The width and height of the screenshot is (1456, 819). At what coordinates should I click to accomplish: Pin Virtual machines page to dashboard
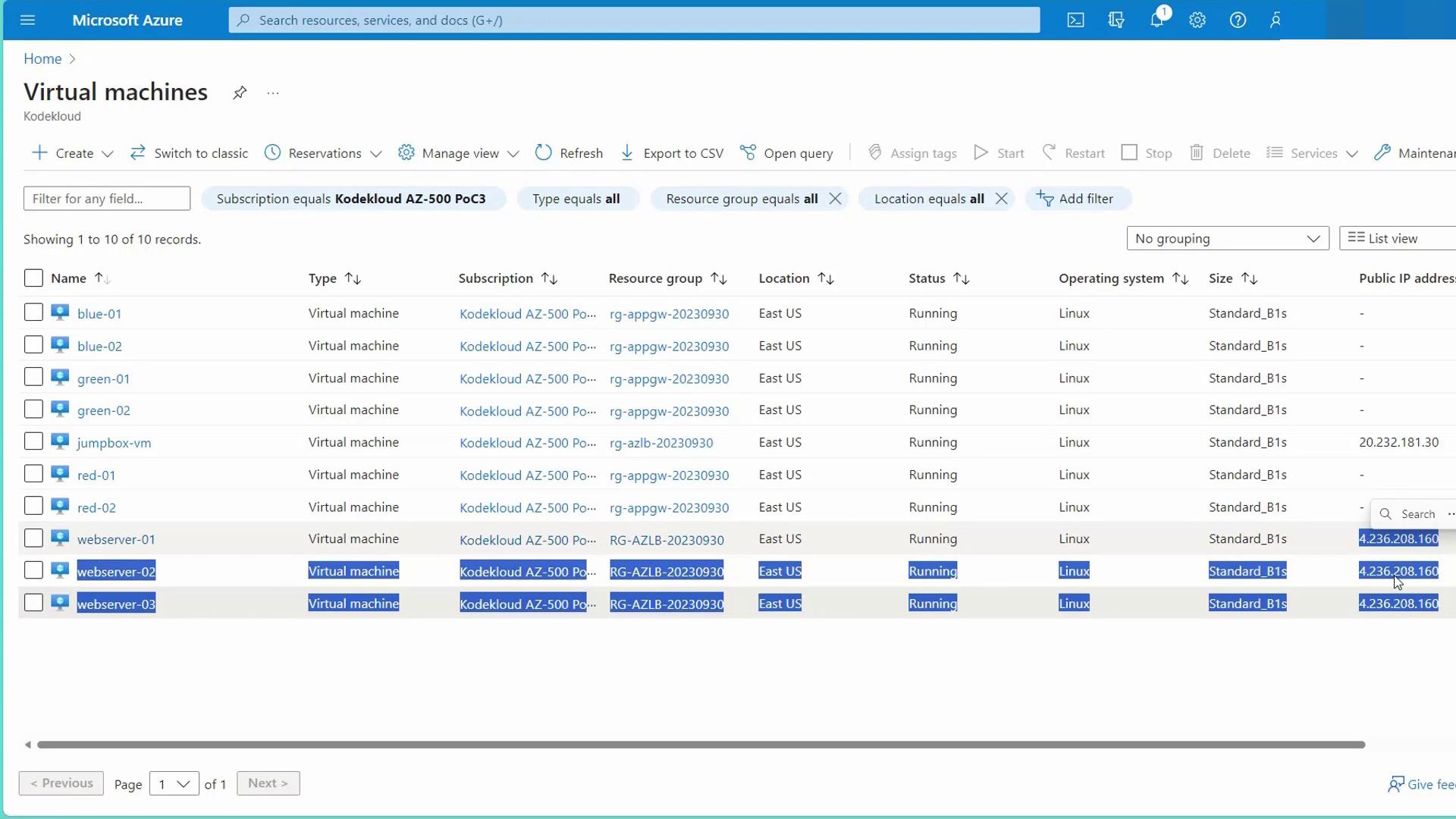240,93
